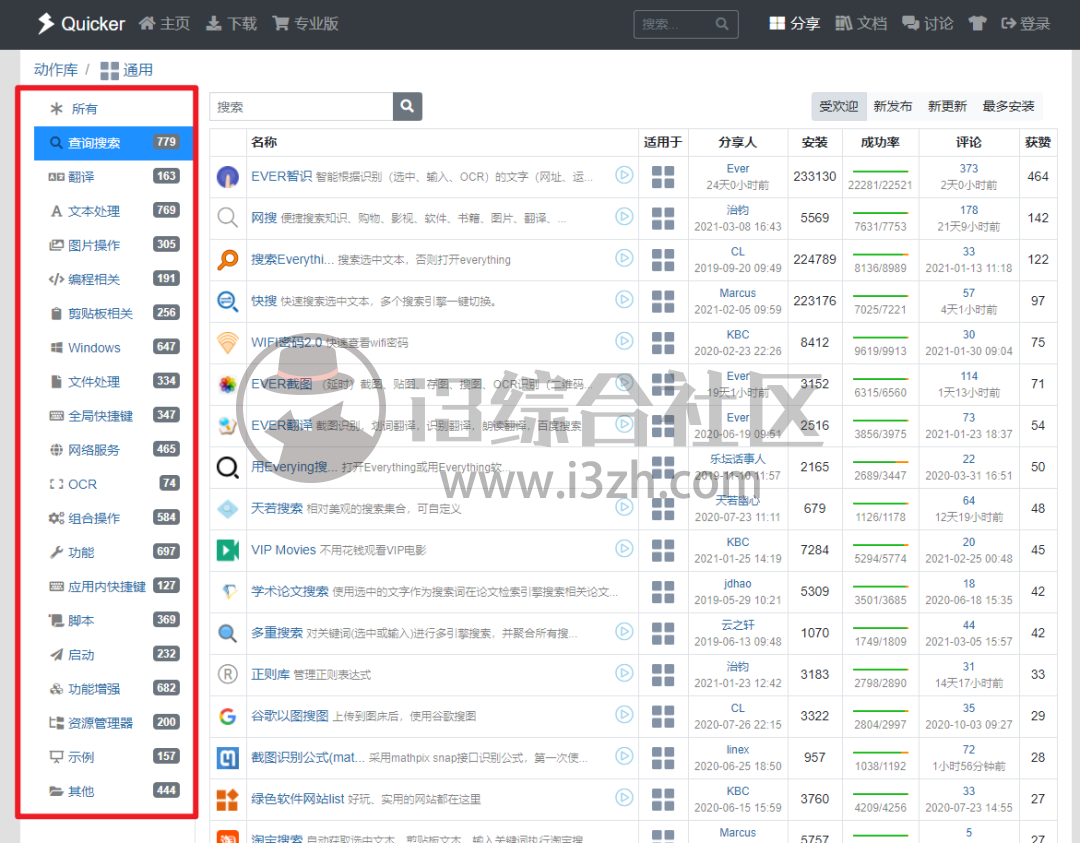The height and width of the screenshot is (843, 1080).
Task: Open the 讨论 discussion page
Action: click(928, 24)
